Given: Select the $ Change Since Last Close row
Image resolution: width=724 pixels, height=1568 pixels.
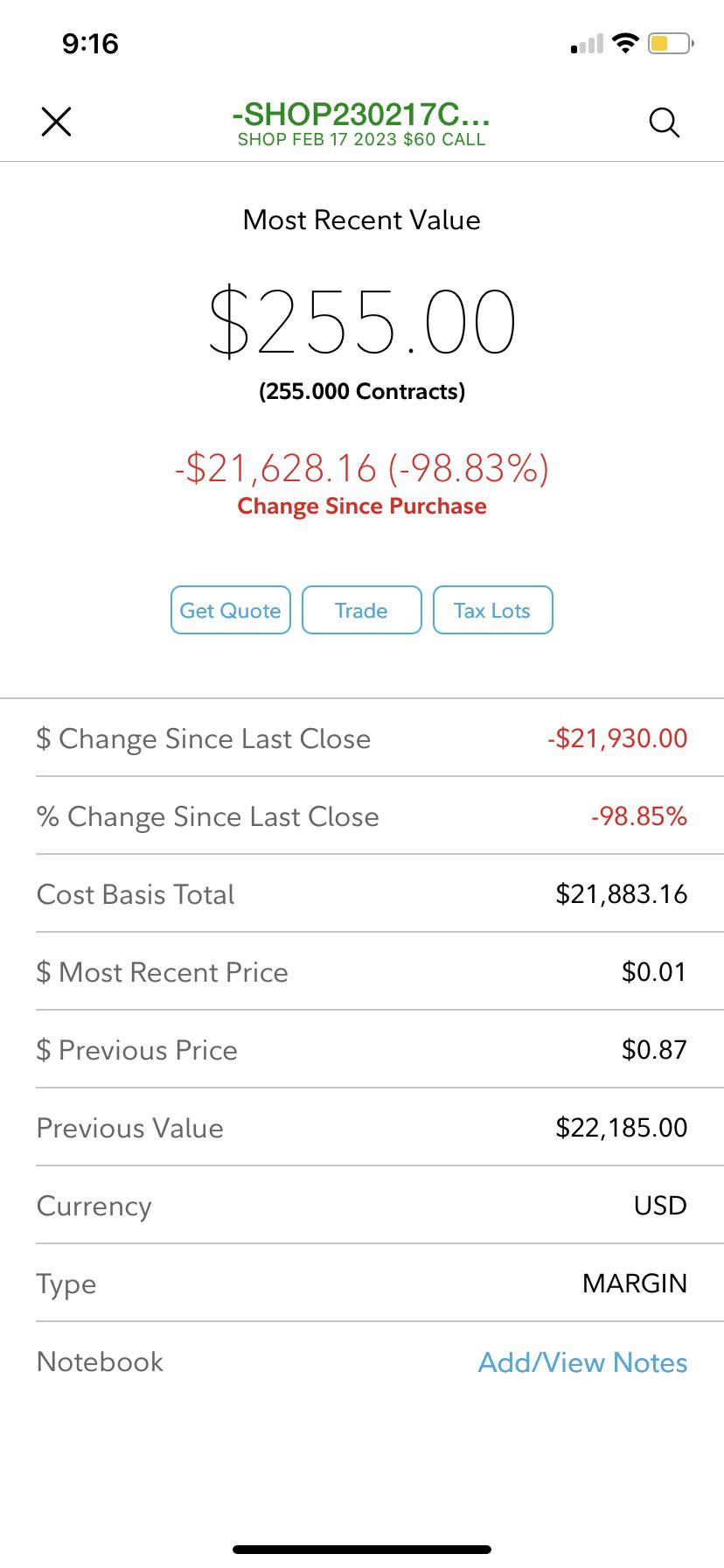Looking at the screenshot, I should pyautogui.click(x=362, y=738).
